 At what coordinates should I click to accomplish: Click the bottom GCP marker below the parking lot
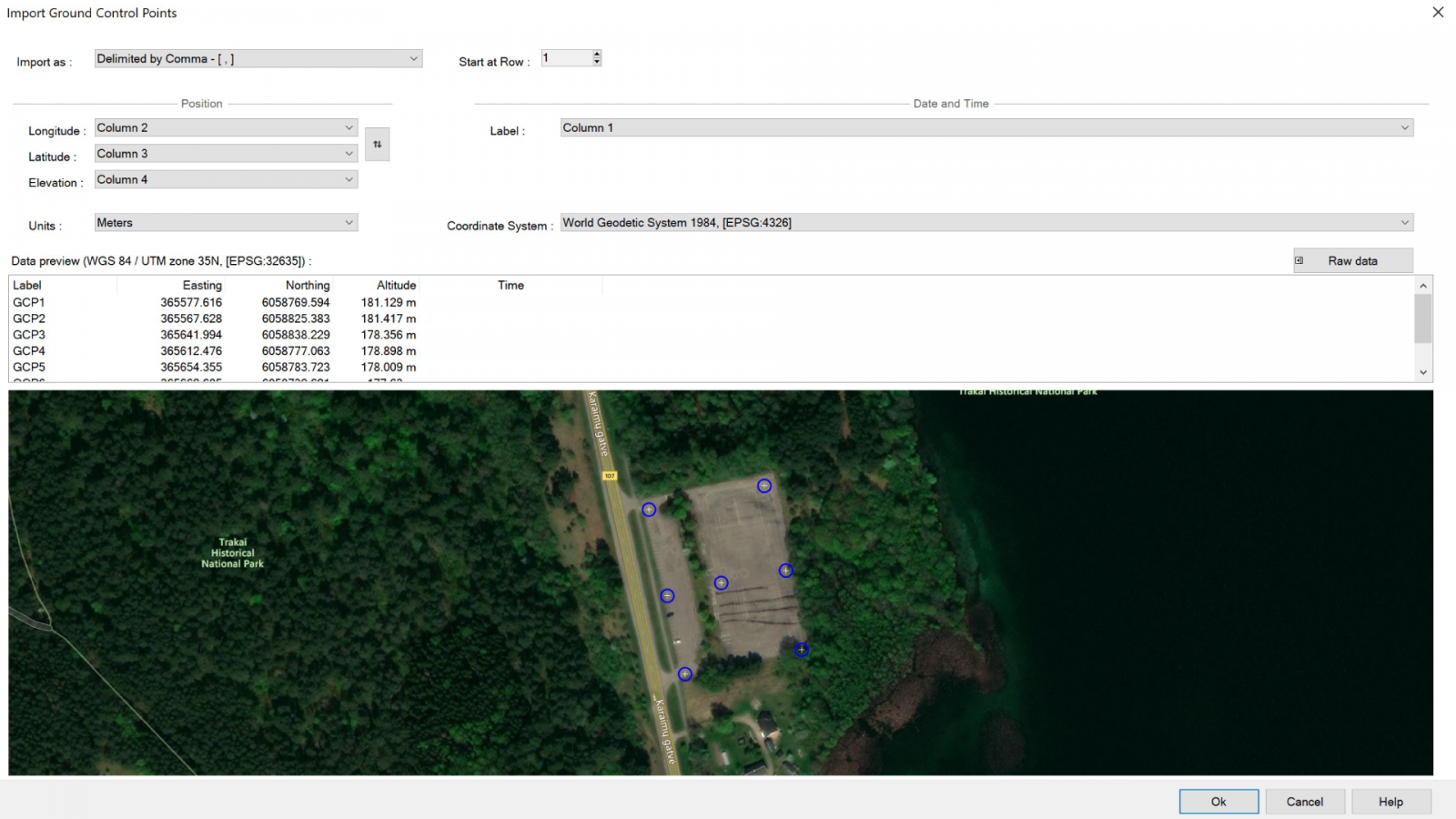(x=684, y=674)
